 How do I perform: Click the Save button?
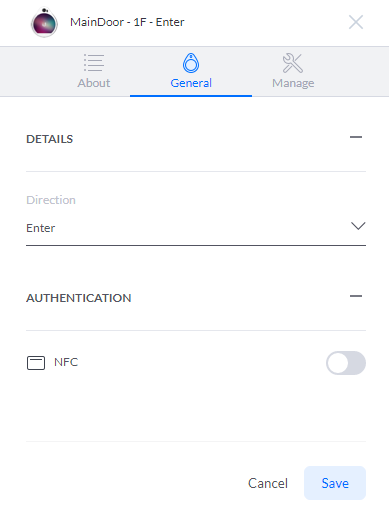click(x=335, y=483)
